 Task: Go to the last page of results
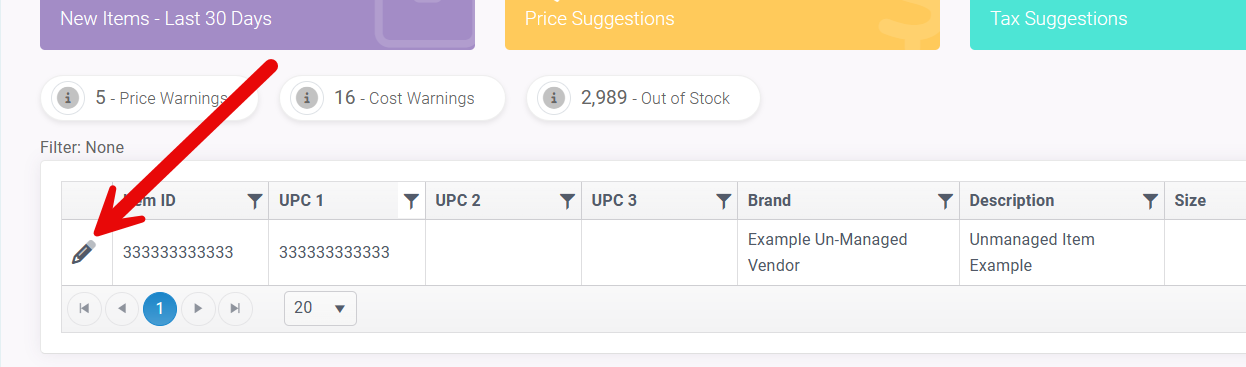(x=236, y=308)
